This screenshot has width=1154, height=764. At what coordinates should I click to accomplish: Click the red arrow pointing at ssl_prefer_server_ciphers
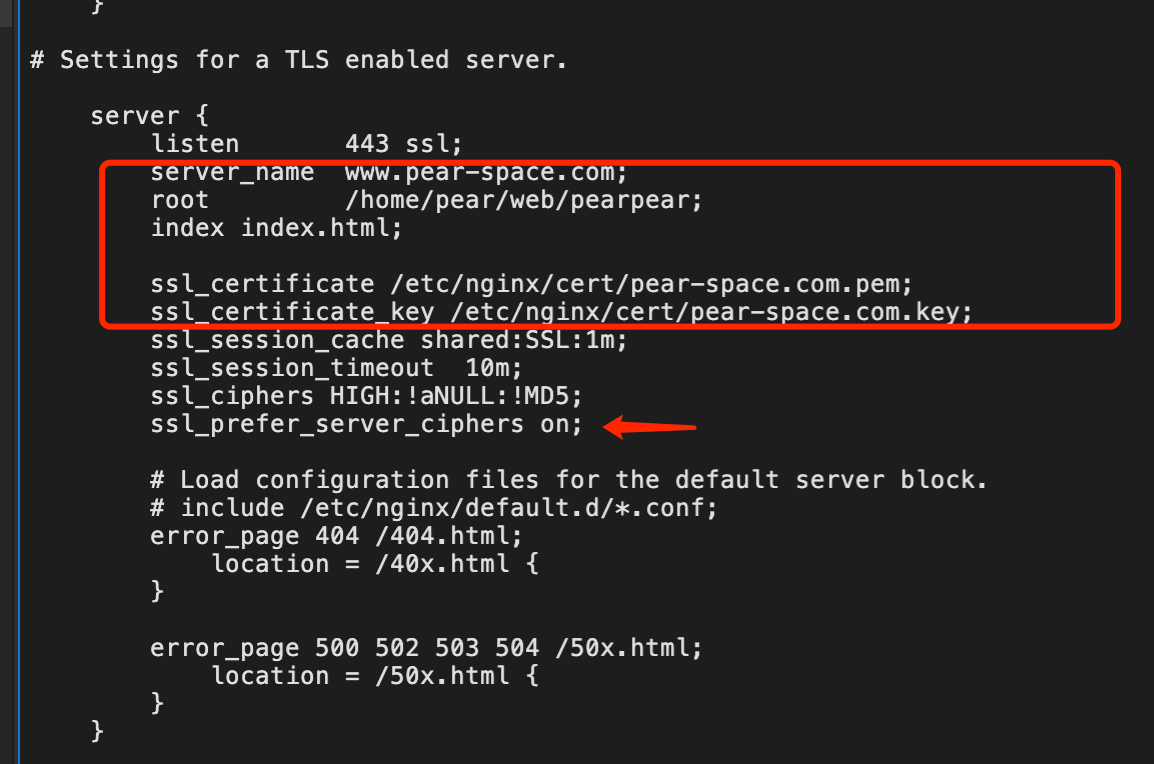(x=649, y=427)
